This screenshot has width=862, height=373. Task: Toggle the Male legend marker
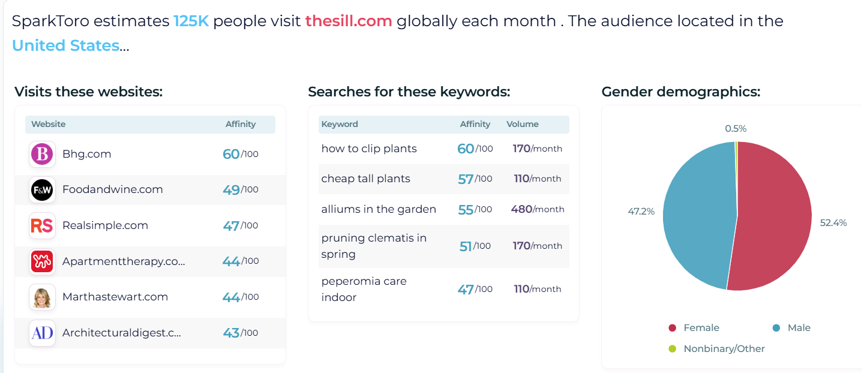coord(776,328)
